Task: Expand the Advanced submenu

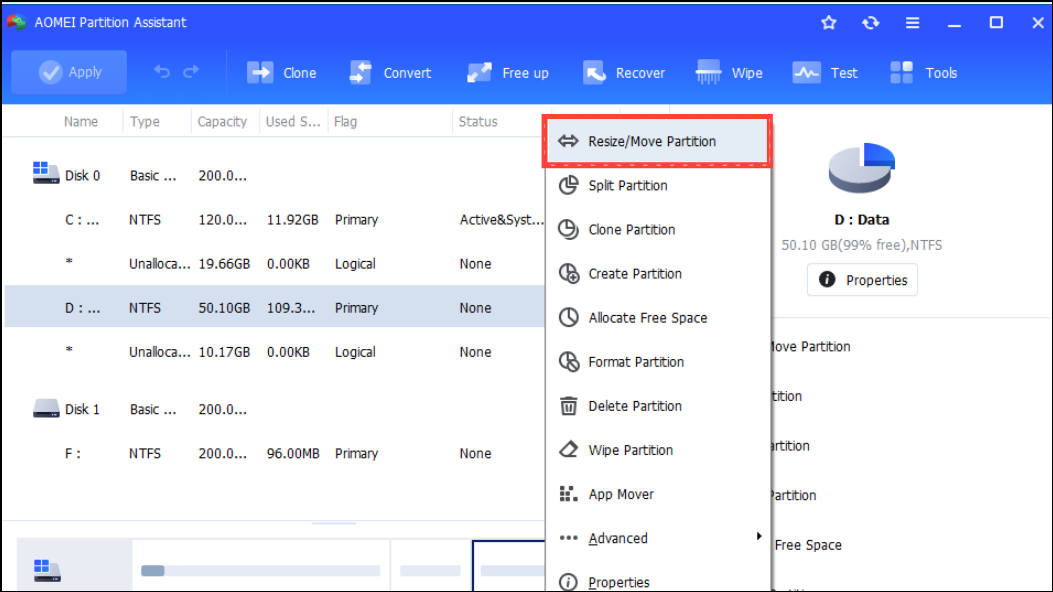Action: point(657,538)
